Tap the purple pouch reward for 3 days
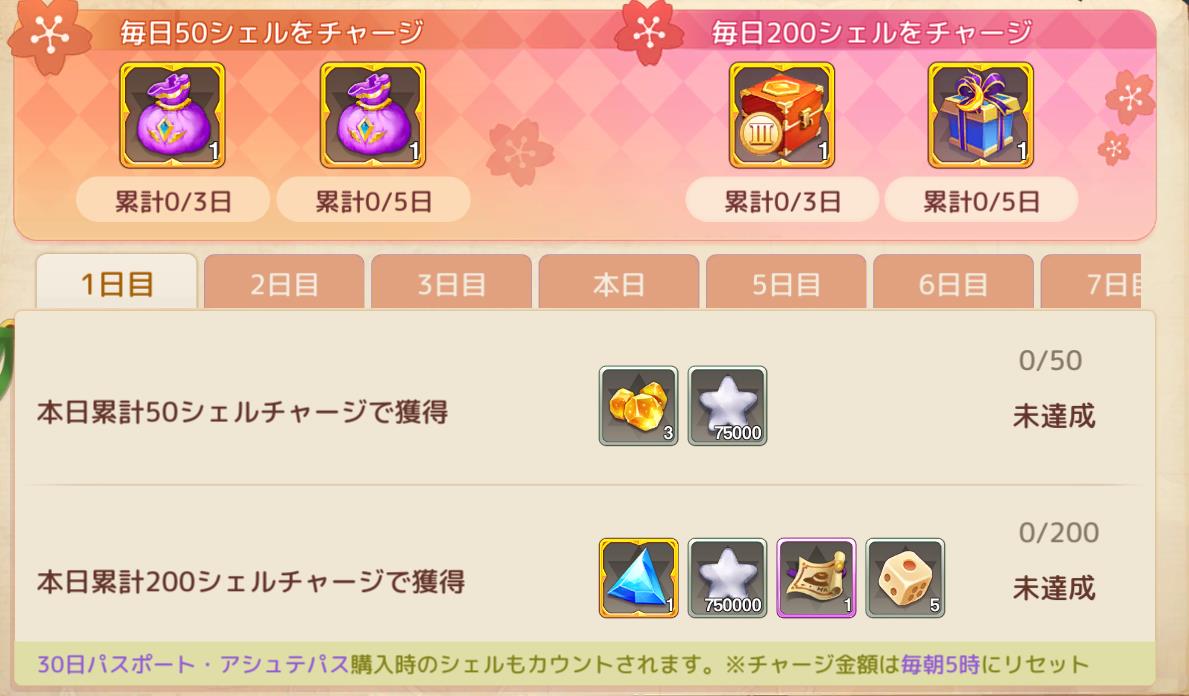The height and width of the screenshot is (696, 1189). pos(172,114)
